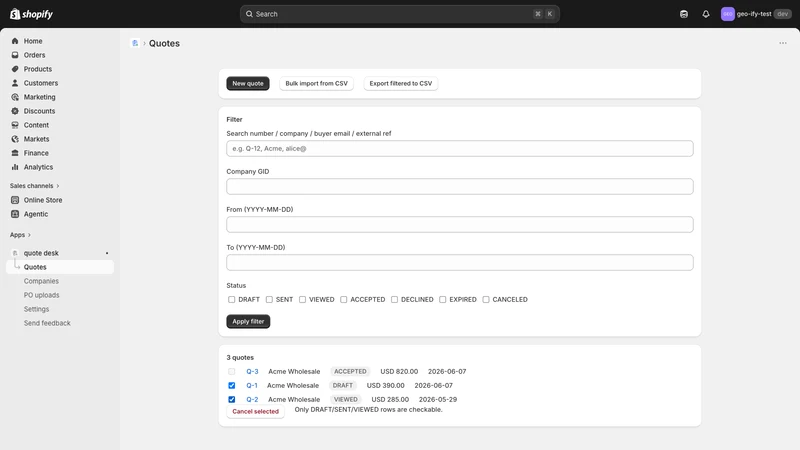This screenshot has width=800, height=450.
Task: Check the ACCEPTED status checkbox
Action: point(343,299)
